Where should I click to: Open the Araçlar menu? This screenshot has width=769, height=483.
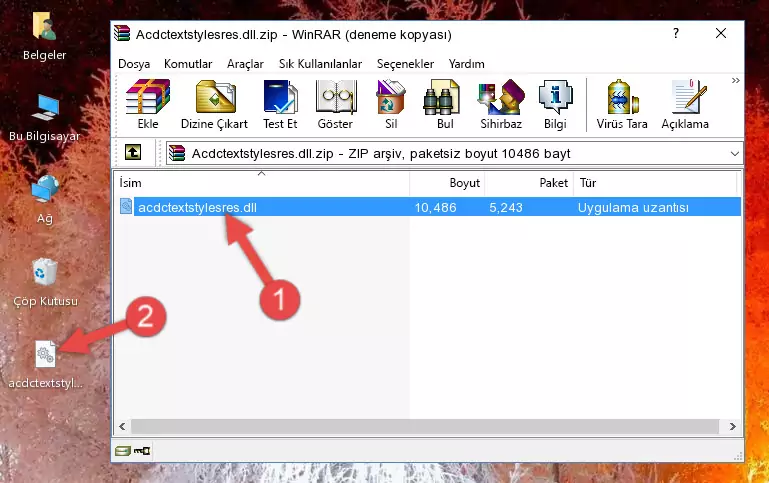(x=245, y=64)
